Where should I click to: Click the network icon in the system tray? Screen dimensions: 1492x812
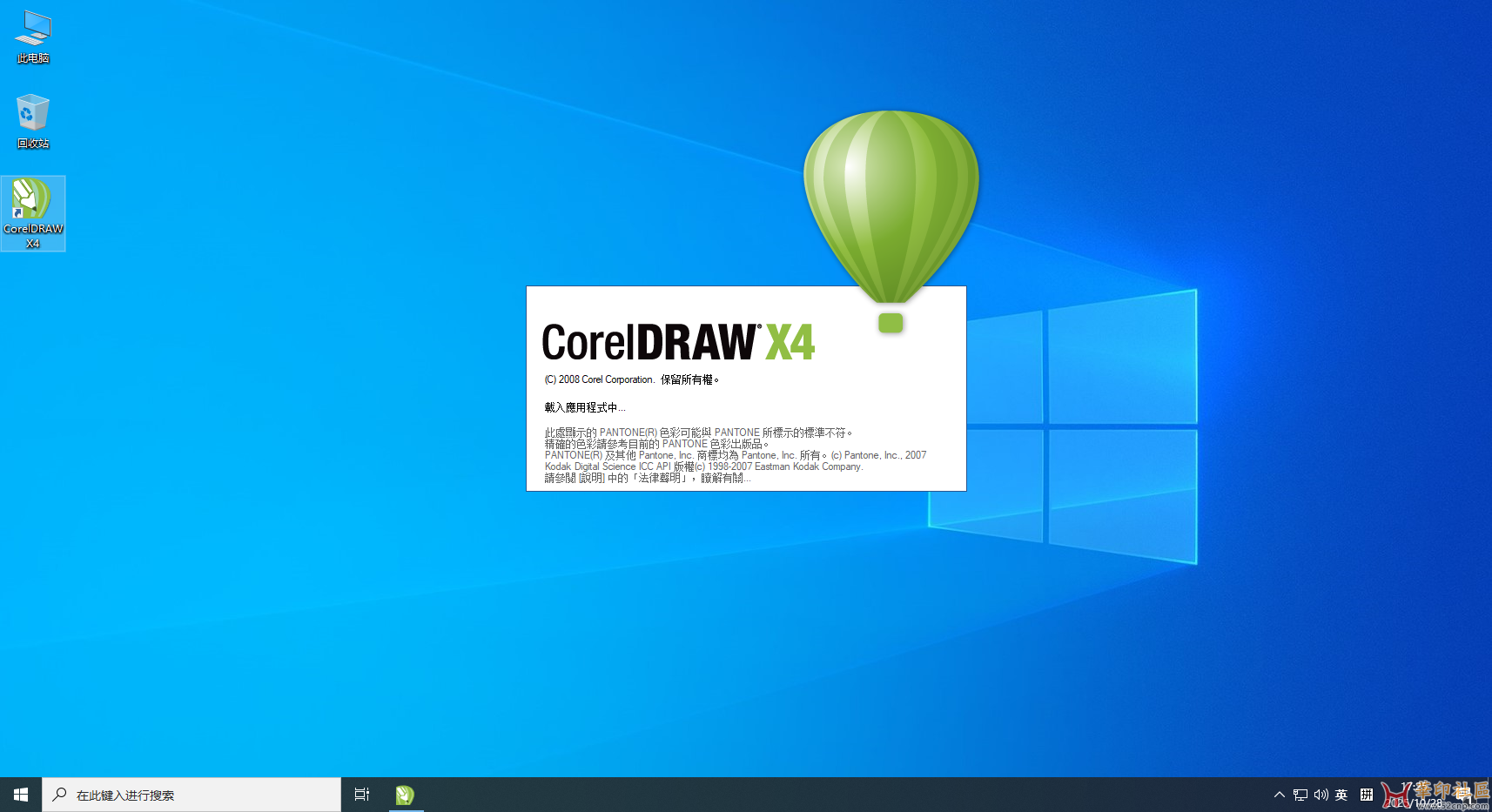1300,795
